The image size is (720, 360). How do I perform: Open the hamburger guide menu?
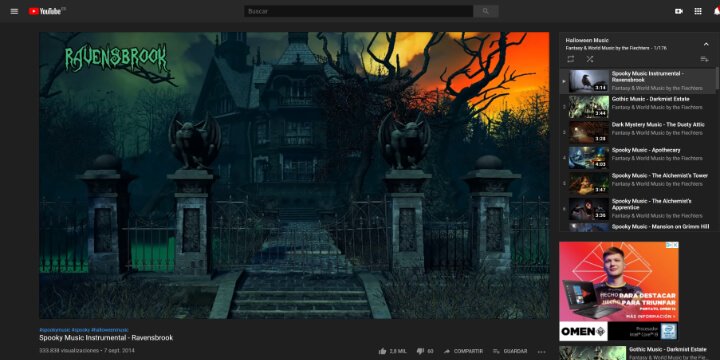click(x=14, y=11)
